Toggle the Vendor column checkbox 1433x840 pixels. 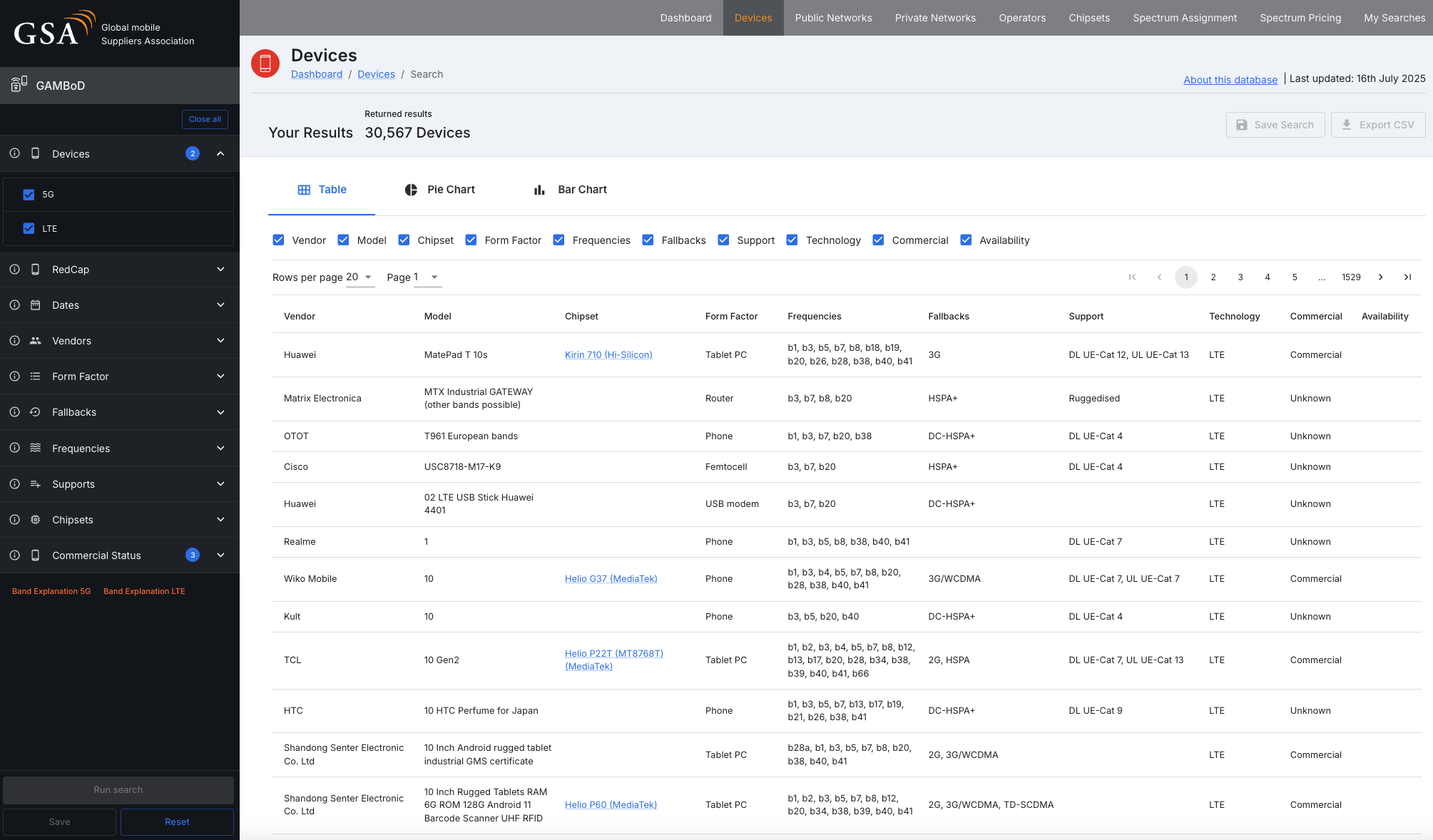[278, 240]
